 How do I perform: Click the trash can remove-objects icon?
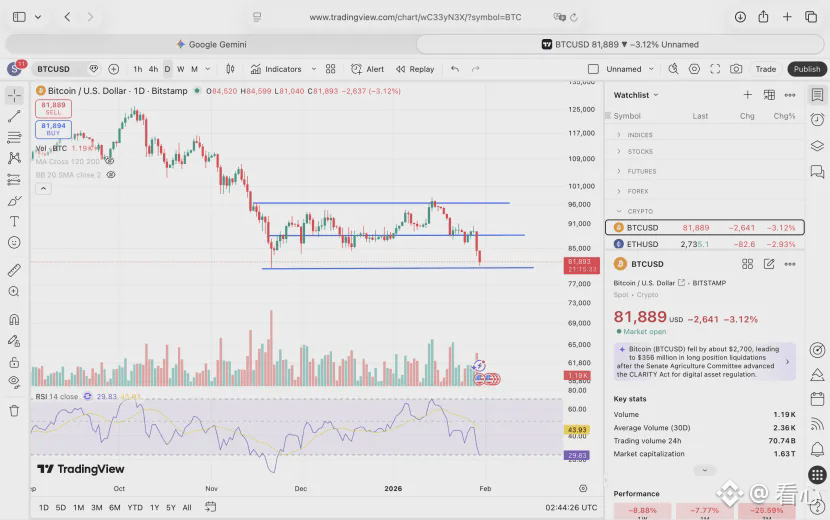coord(14,410)
